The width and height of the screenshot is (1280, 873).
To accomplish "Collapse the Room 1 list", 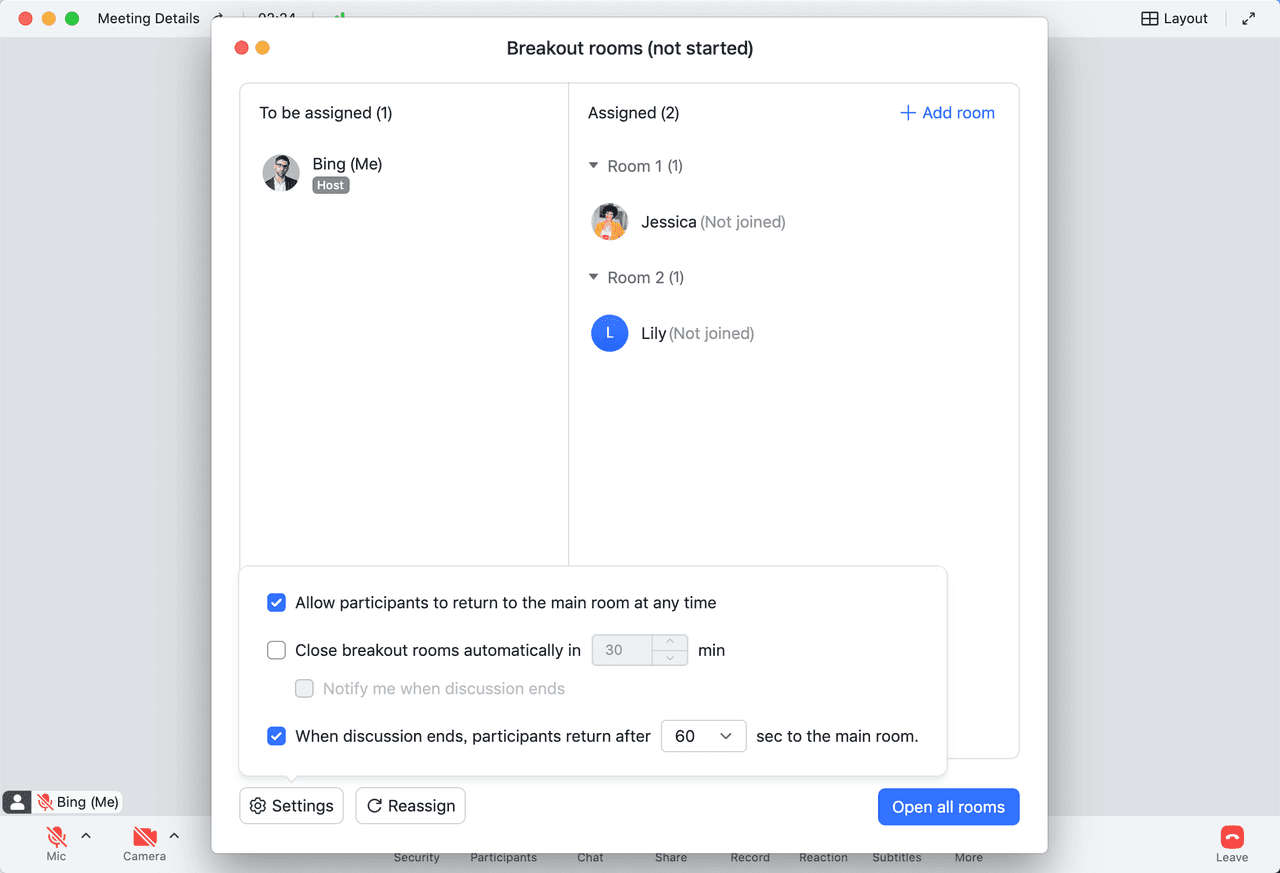I will coord(594,166).
